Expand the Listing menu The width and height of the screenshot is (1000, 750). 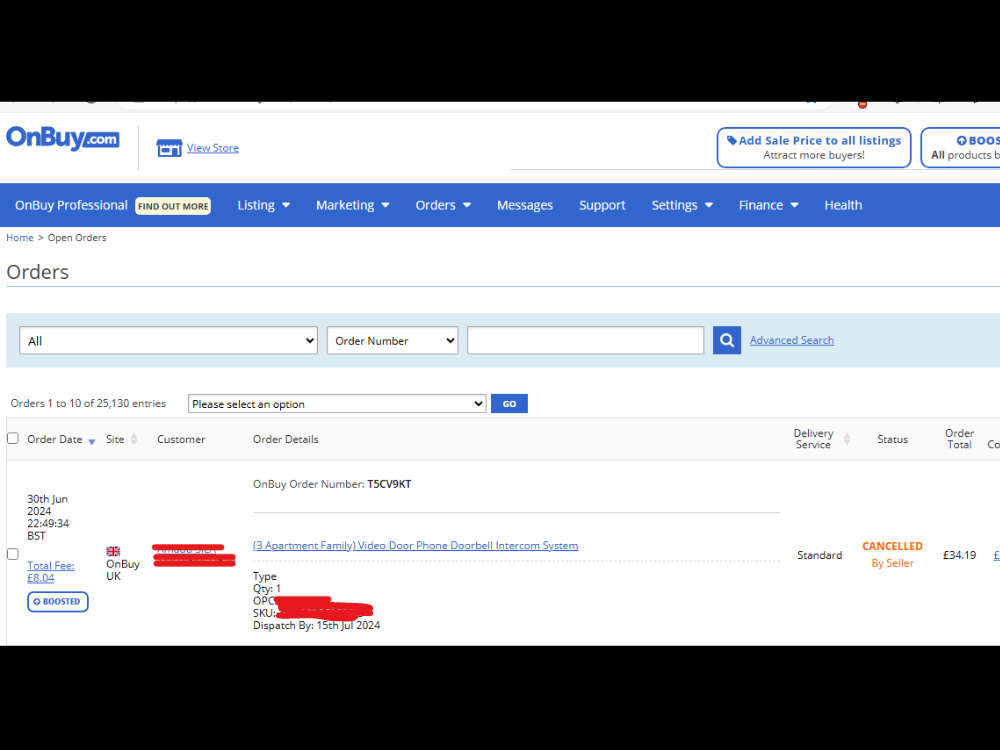(263, 205)
